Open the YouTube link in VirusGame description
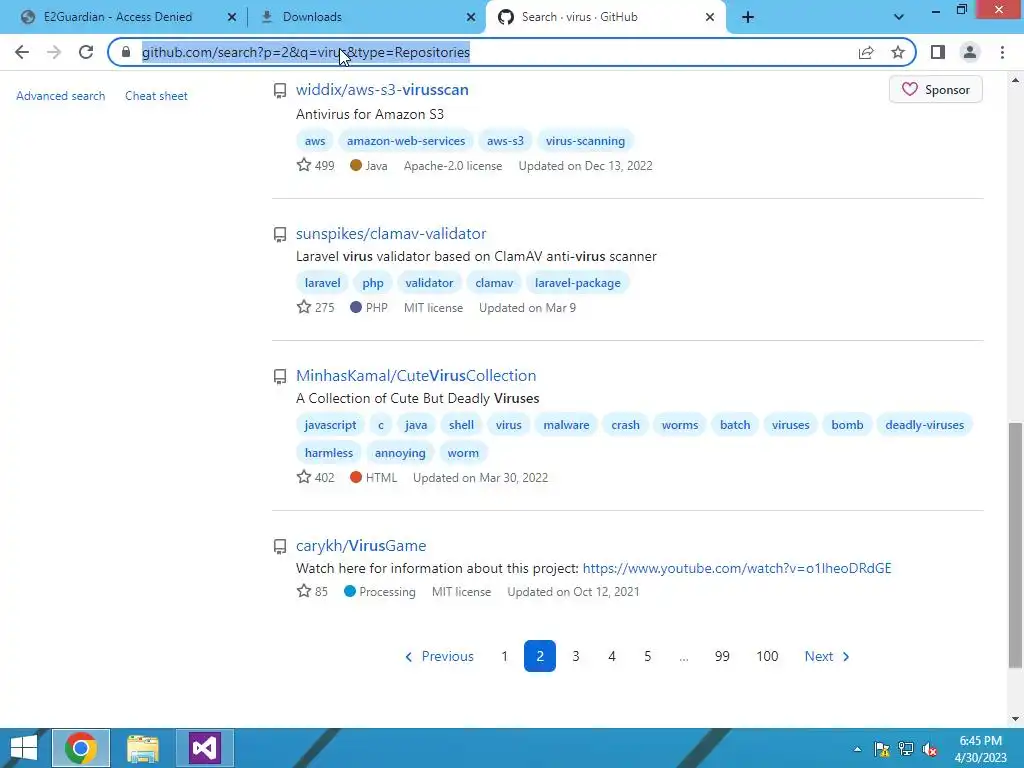 [737, 568]
